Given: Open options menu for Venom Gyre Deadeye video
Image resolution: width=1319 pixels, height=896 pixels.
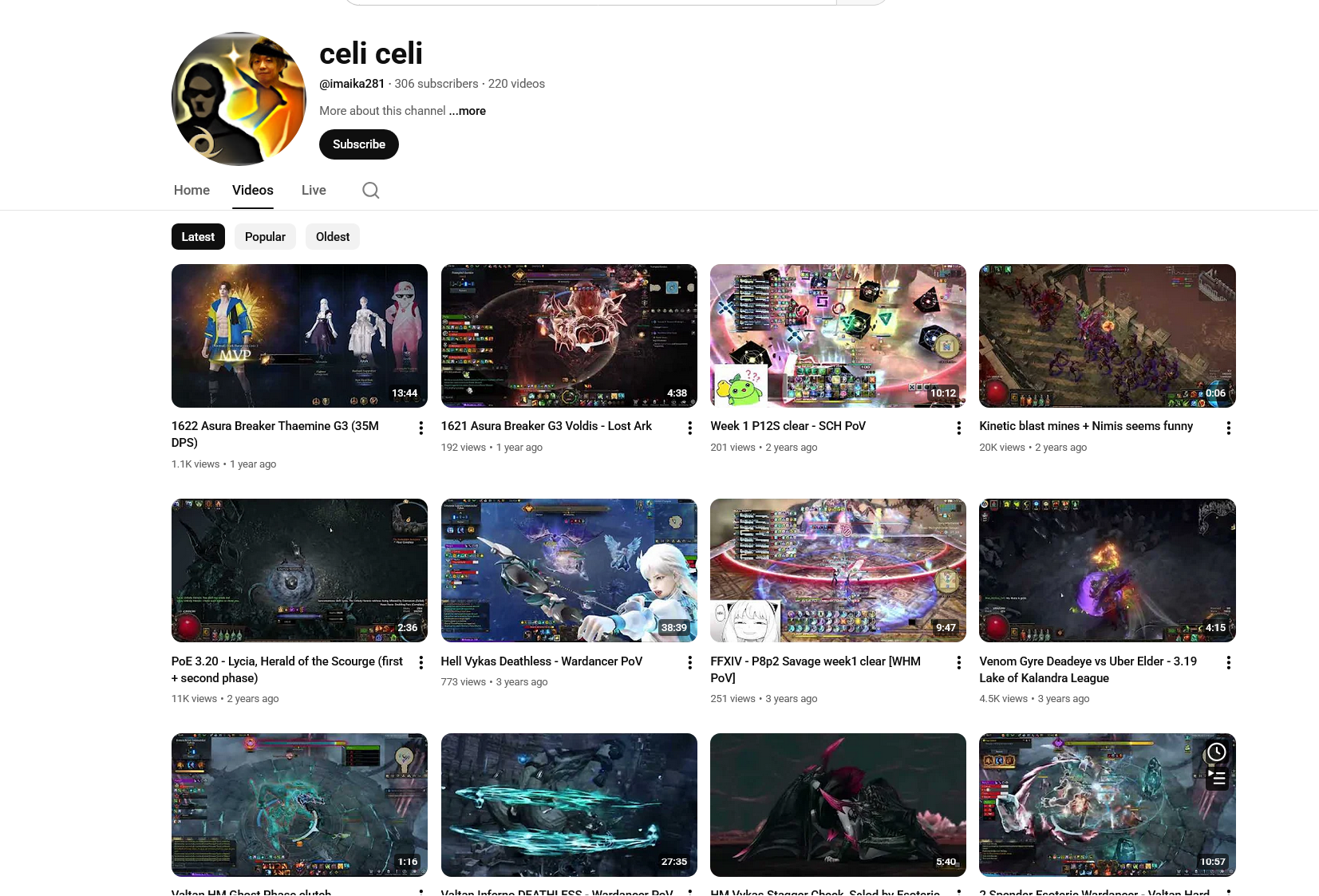Looking at the screenshot, I should [x=1229, y=662].
